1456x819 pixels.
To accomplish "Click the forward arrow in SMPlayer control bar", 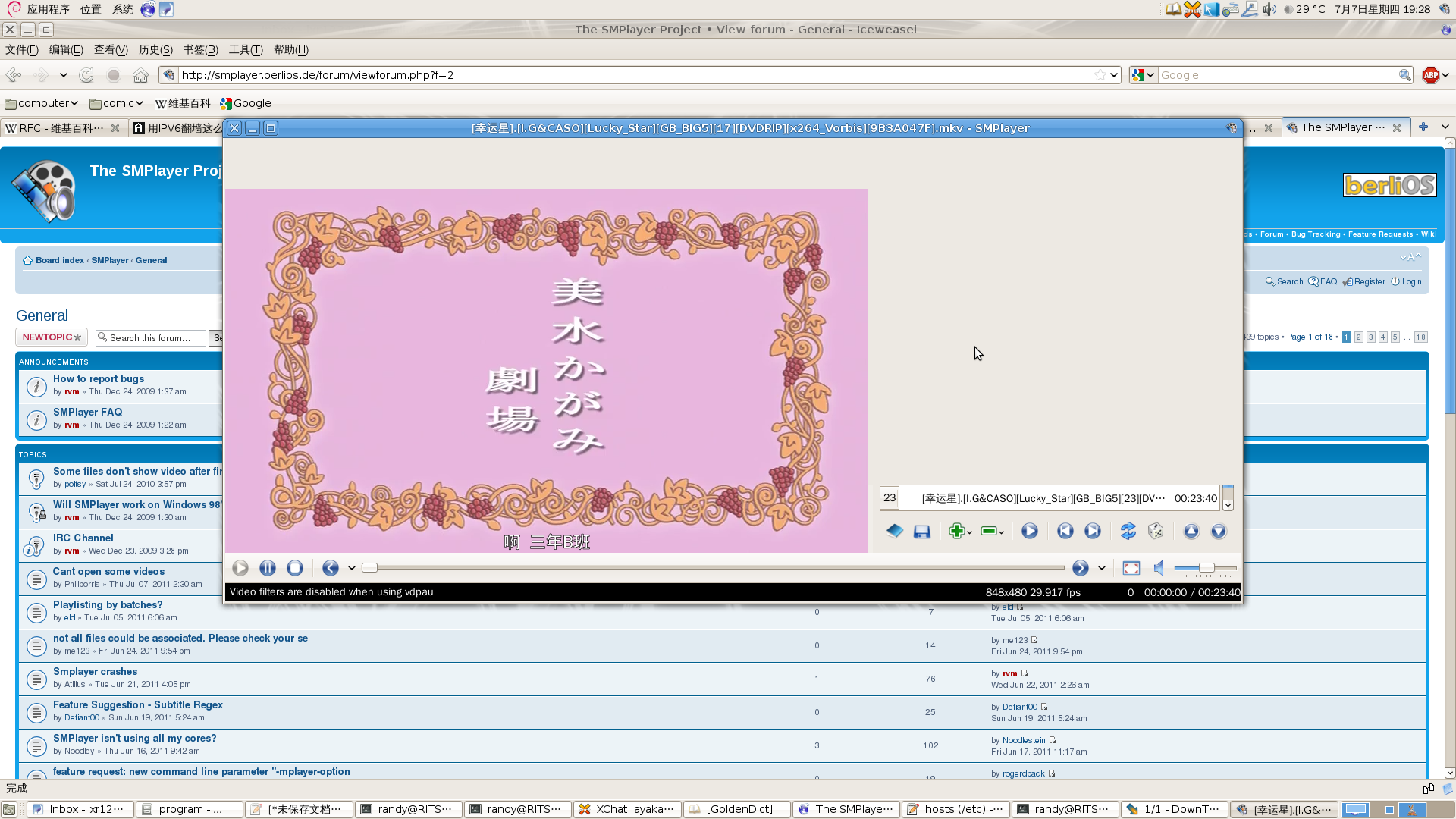I will pyautogui.click(x=1080, y=568).
